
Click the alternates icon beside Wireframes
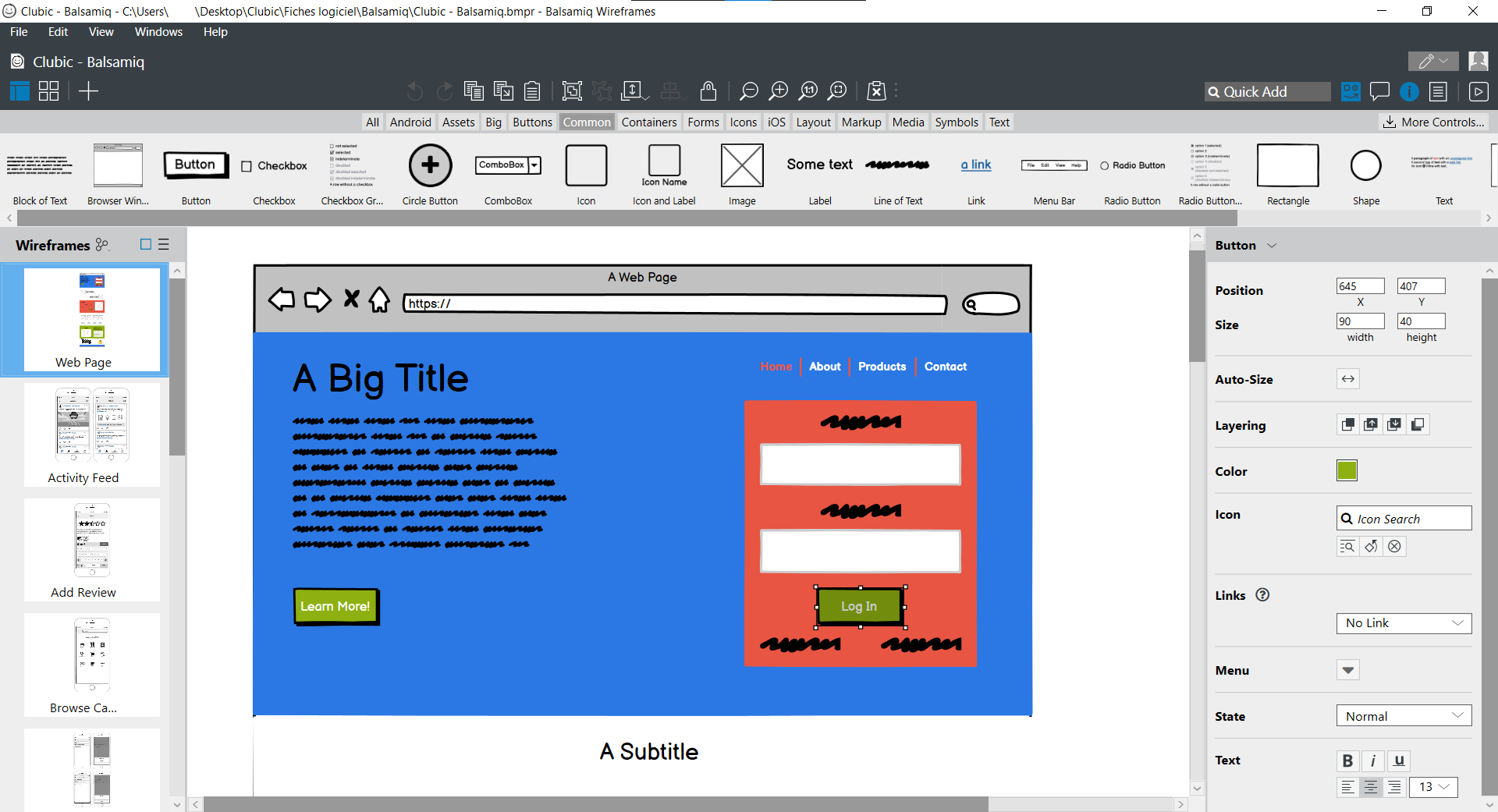tap(102, 244)
